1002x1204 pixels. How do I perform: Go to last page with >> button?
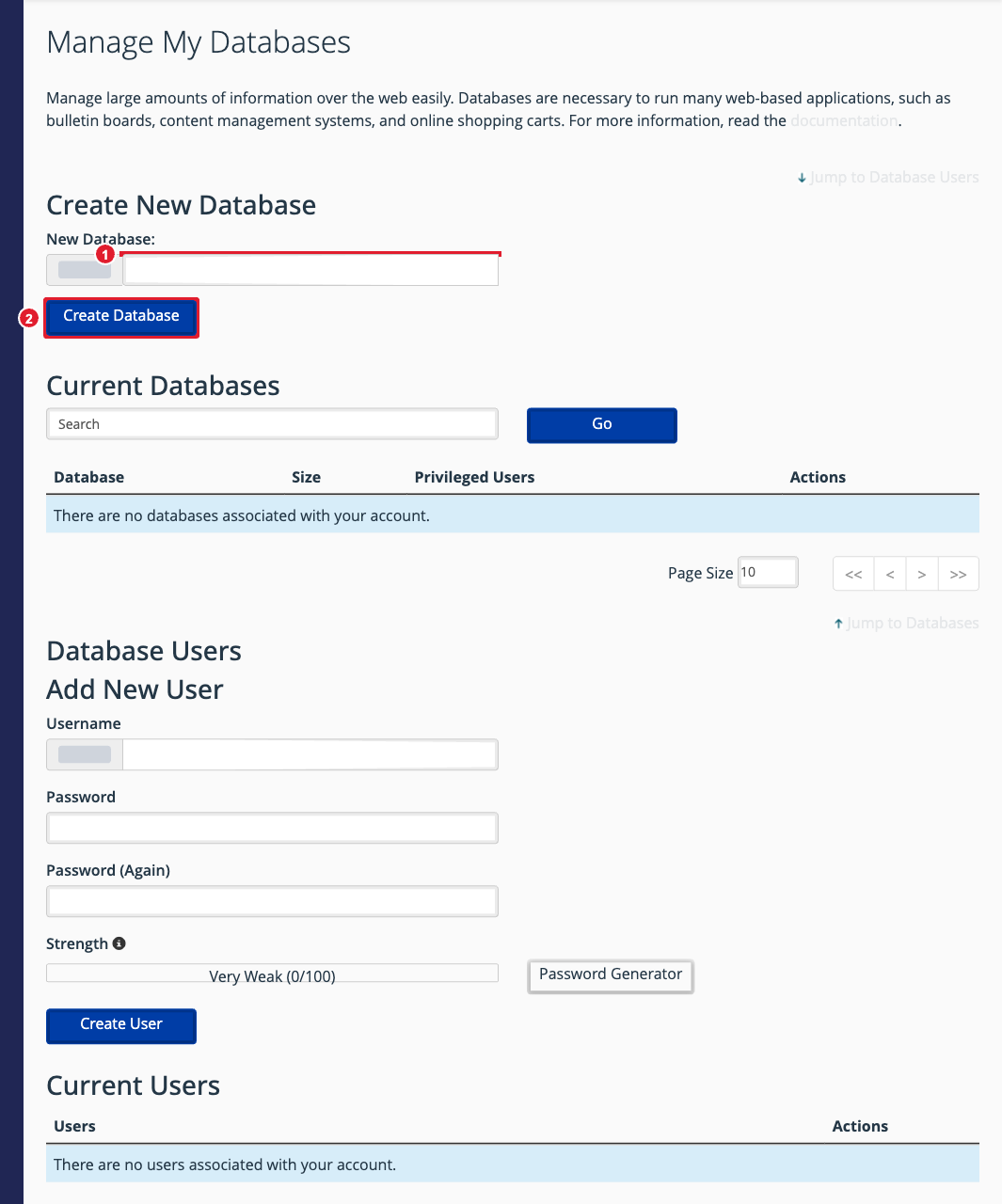(x=959, y=574)
